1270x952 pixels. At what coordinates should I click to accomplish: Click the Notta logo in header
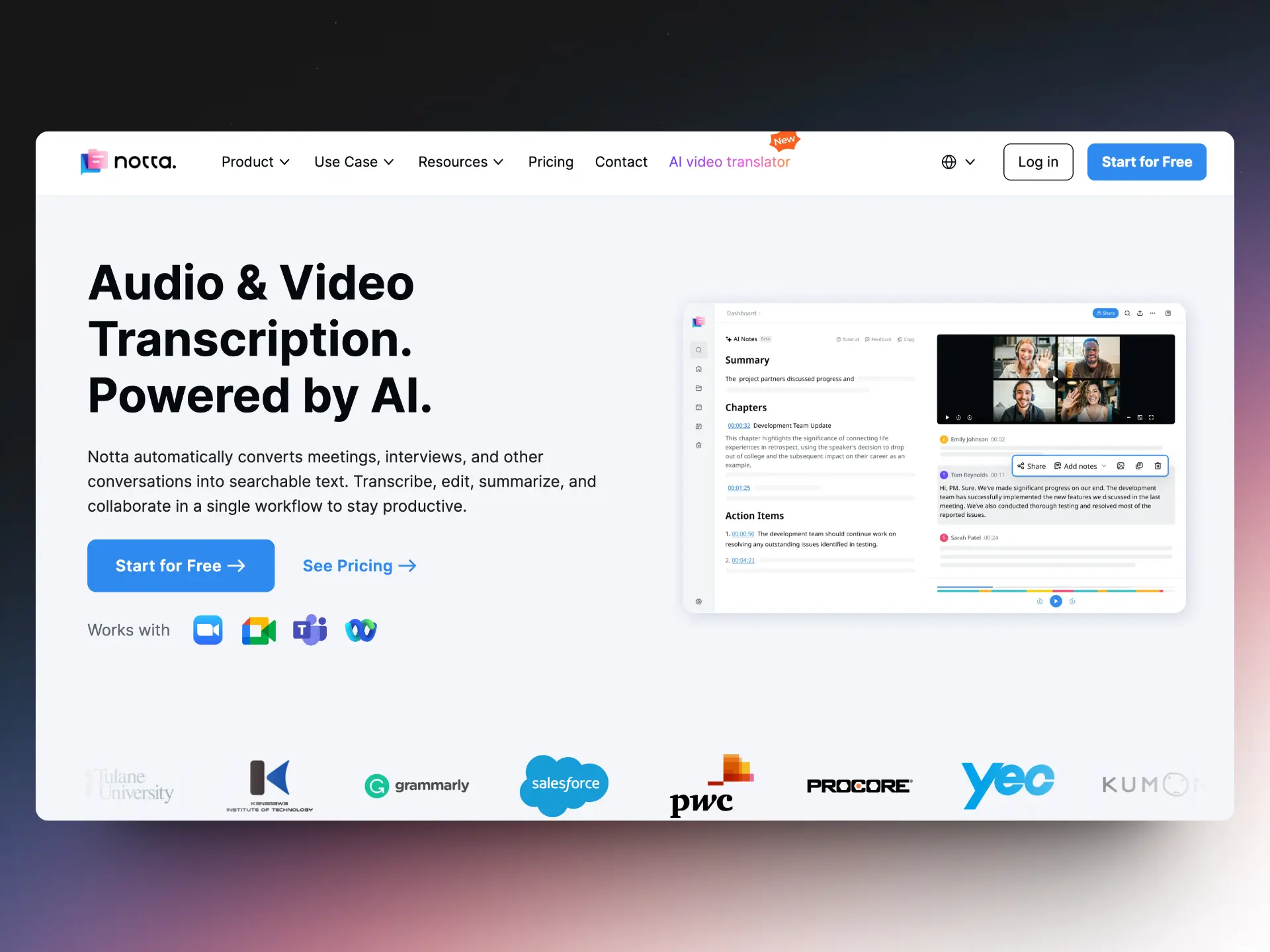(x=128, y=162)
